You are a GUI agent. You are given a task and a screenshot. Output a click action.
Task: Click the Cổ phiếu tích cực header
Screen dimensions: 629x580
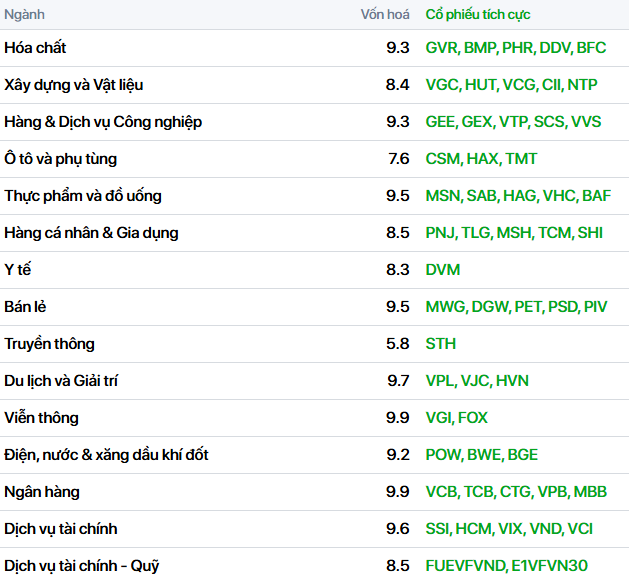tap(477, 15)
